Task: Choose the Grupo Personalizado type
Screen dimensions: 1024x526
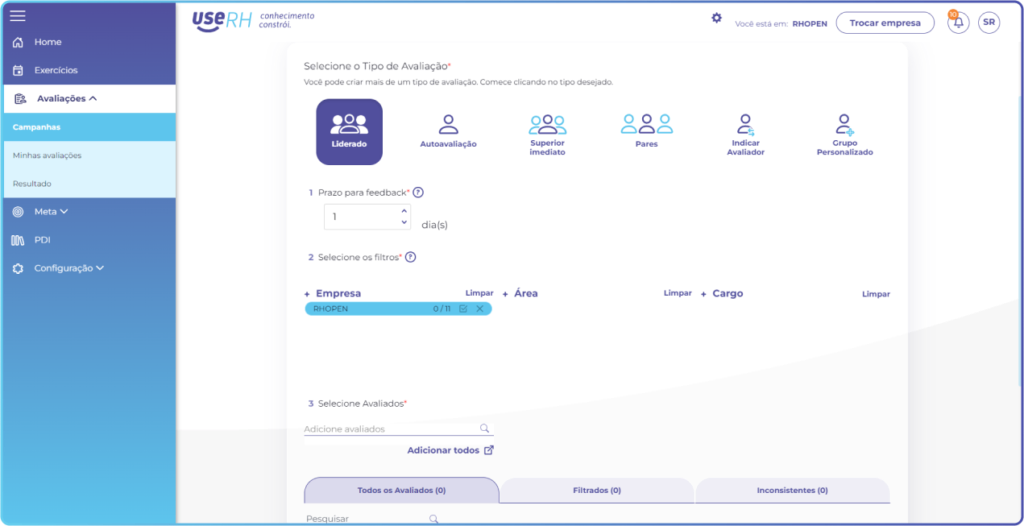Action: pyautogui.click(x=844, y=135)
